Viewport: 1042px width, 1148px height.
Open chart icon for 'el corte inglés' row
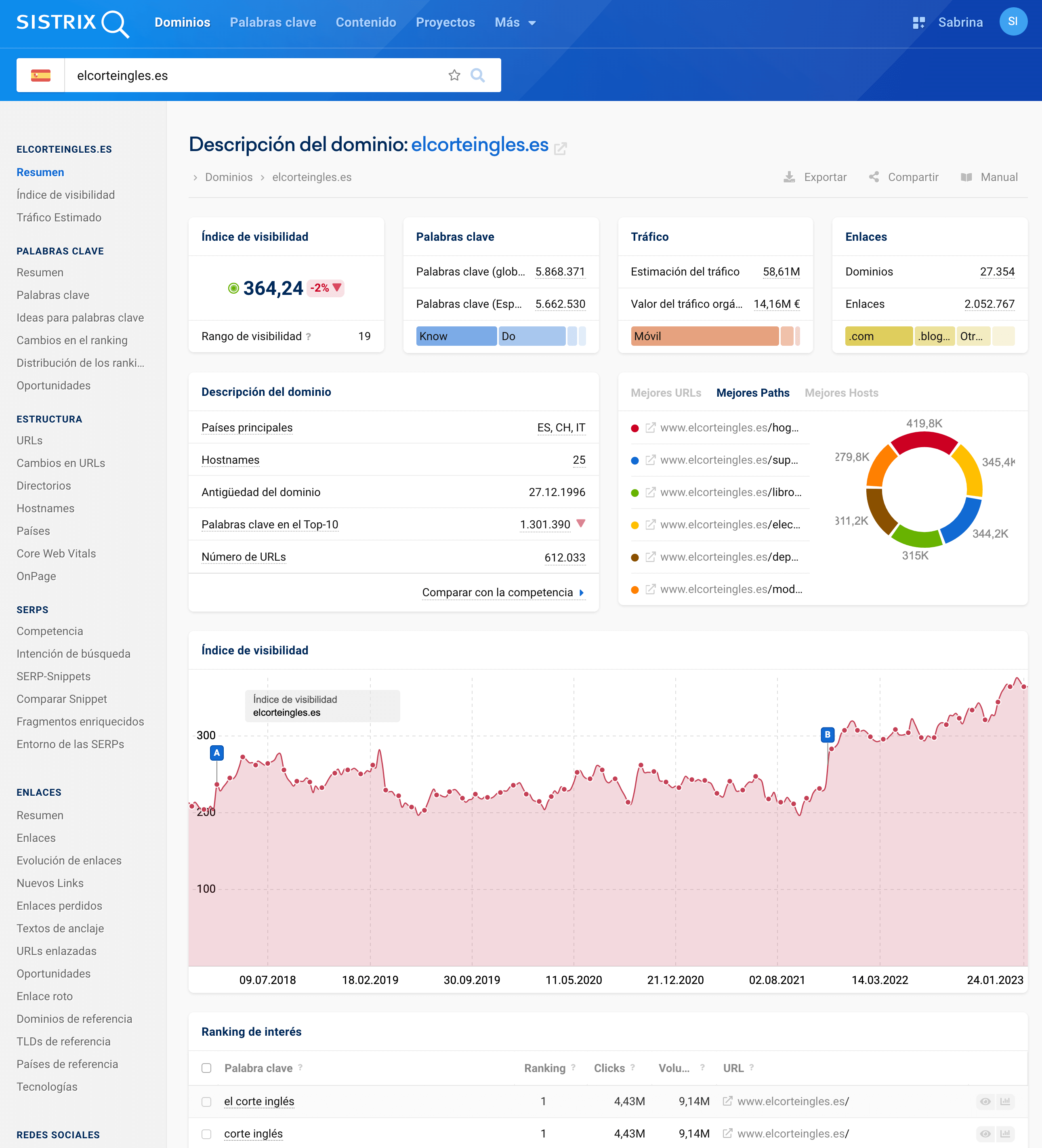click(x=1005, y=1101)
